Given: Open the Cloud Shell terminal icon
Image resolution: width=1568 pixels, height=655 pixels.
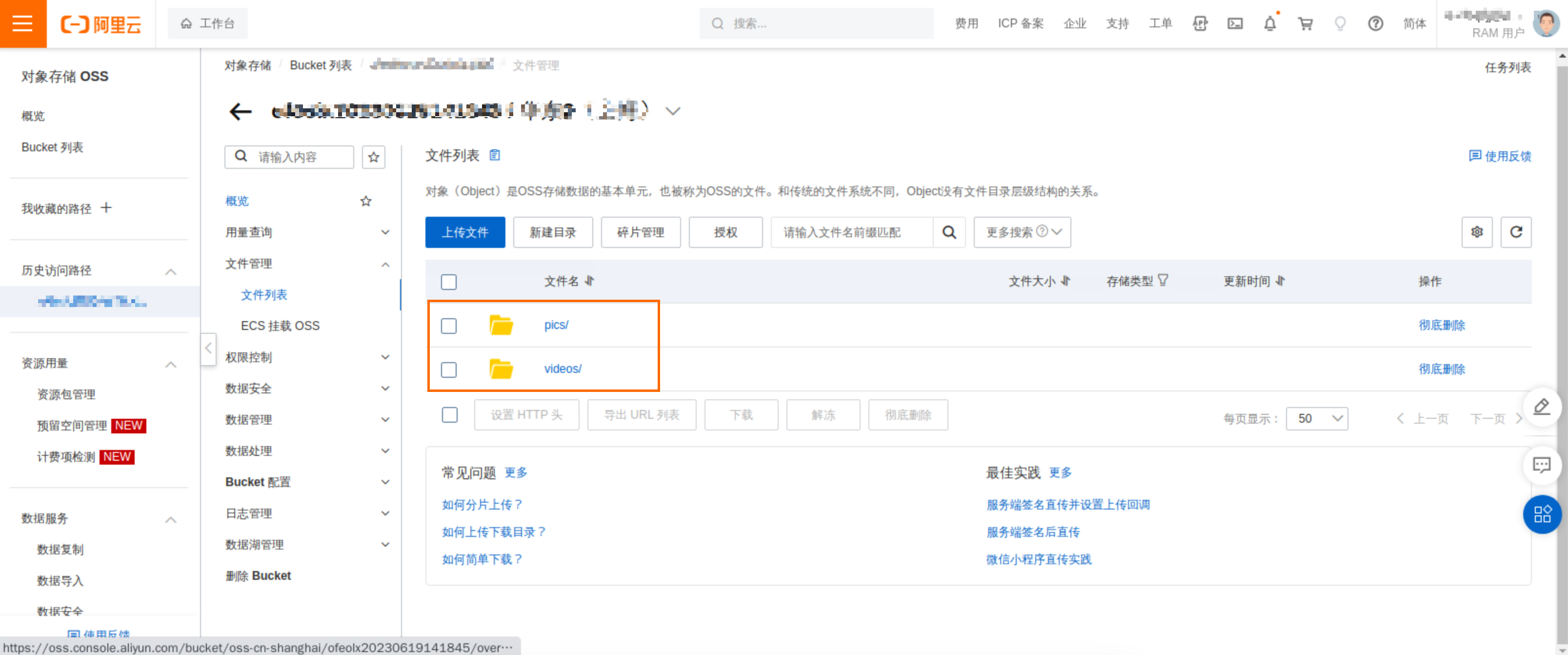Looking at the screenshot, I should click(1234, 24).
